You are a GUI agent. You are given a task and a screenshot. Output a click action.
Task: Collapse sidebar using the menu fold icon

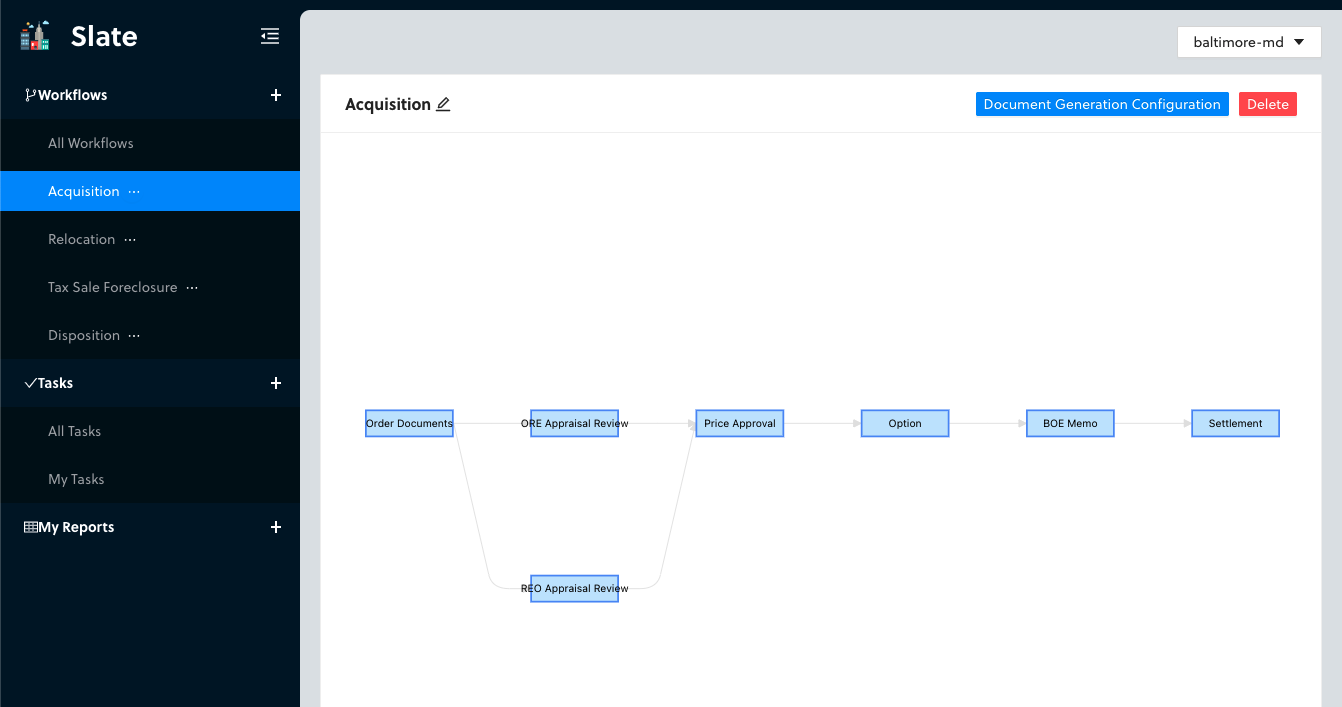[x=270, y=37]
